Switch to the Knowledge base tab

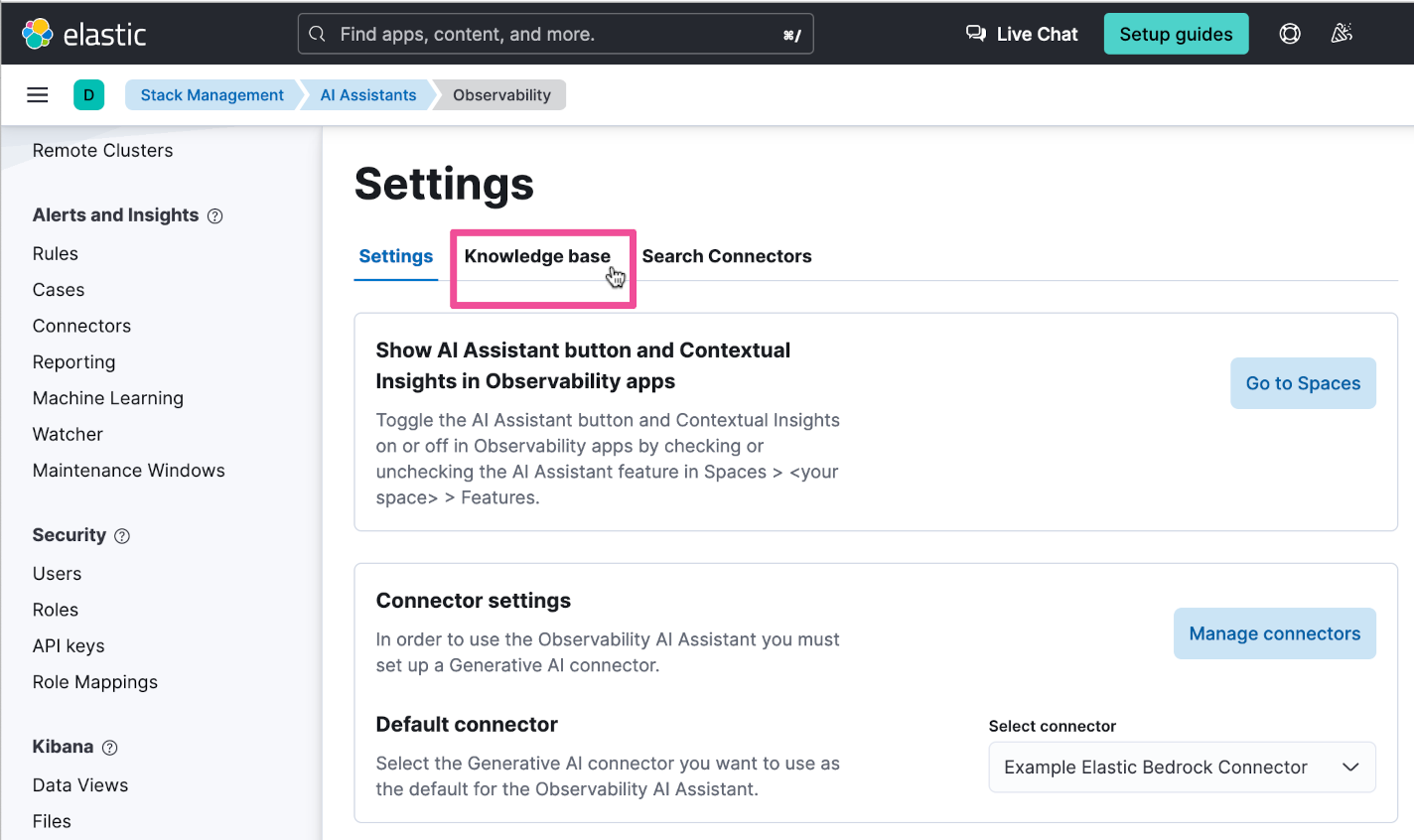click(537, 256)
